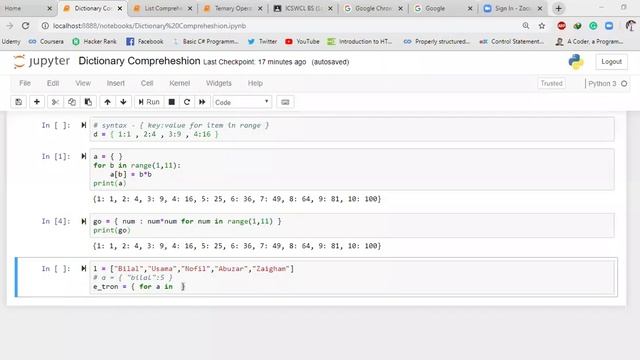640x360 pixels.
Task: Open the View menu
Action: click(x=83, y=83)
